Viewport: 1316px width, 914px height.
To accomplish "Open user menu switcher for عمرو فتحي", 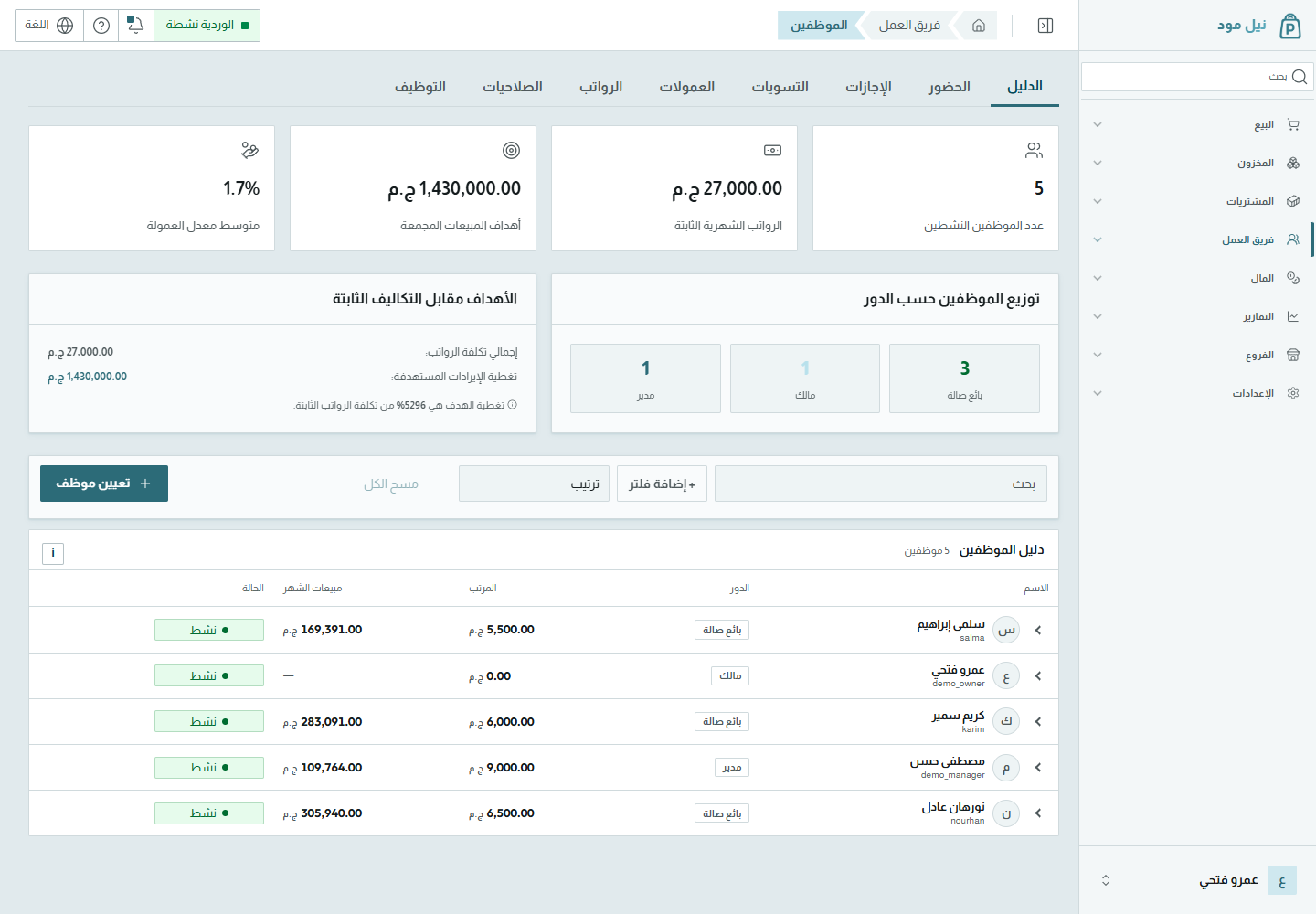I will click(1106, 880).
